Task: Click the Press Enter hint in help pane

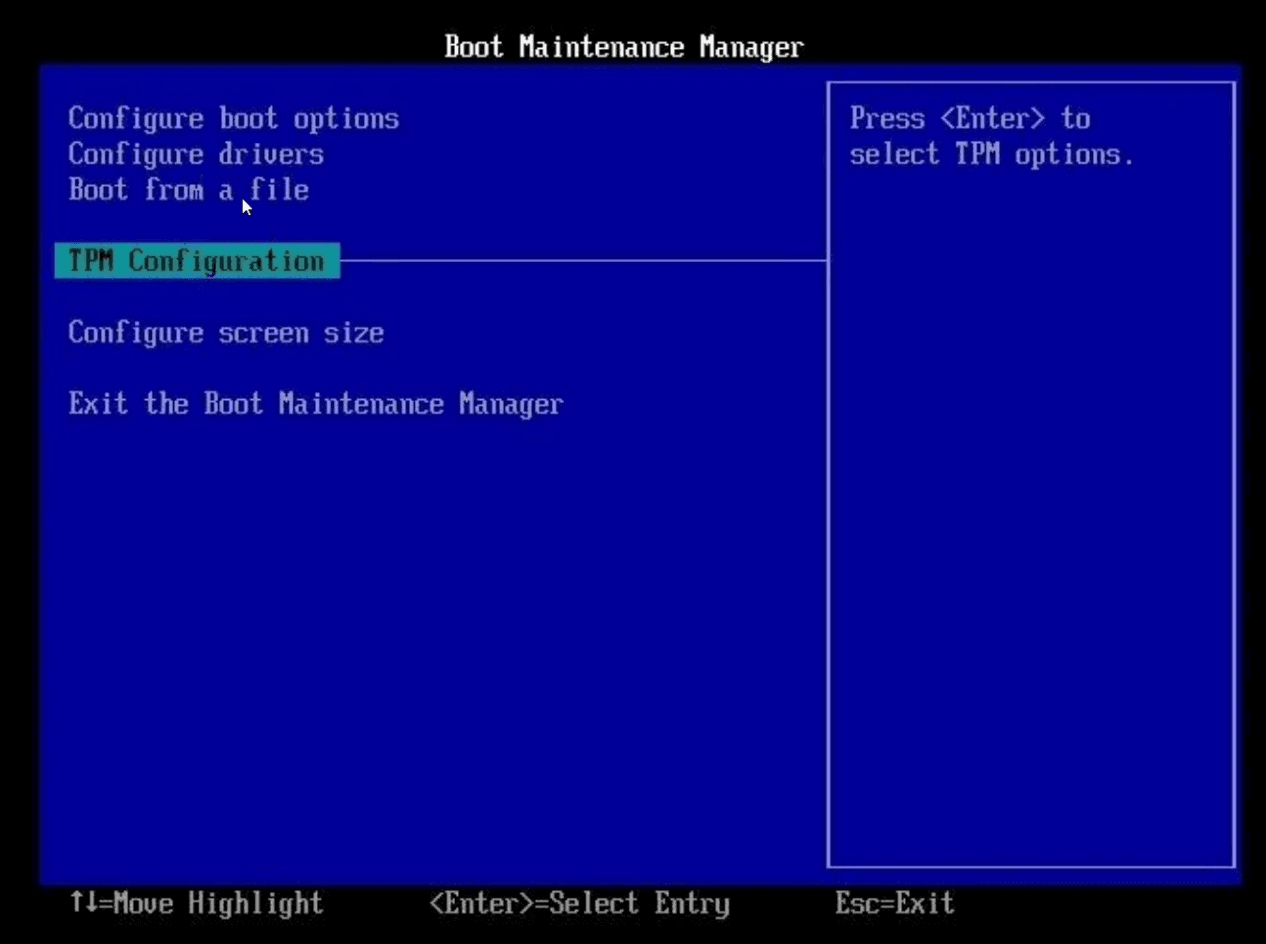Action: [968, 118]
